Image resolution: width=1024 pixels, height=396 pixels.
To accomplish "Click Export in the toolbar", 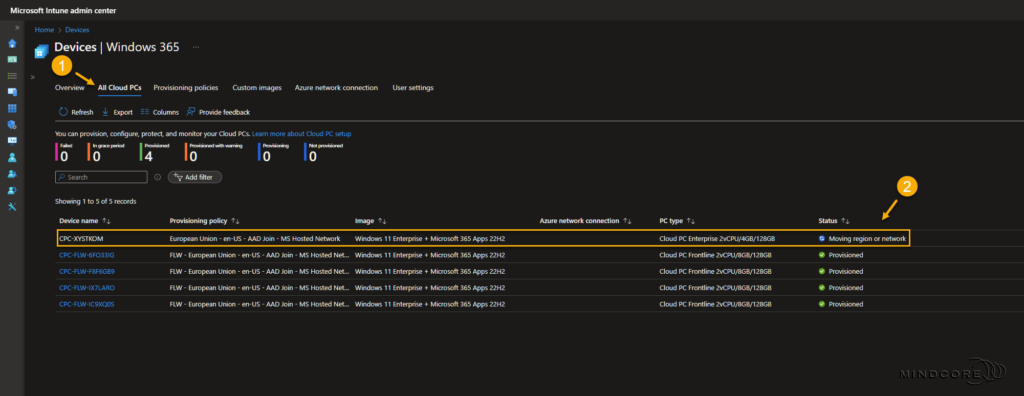I will (x=118, y=112).
